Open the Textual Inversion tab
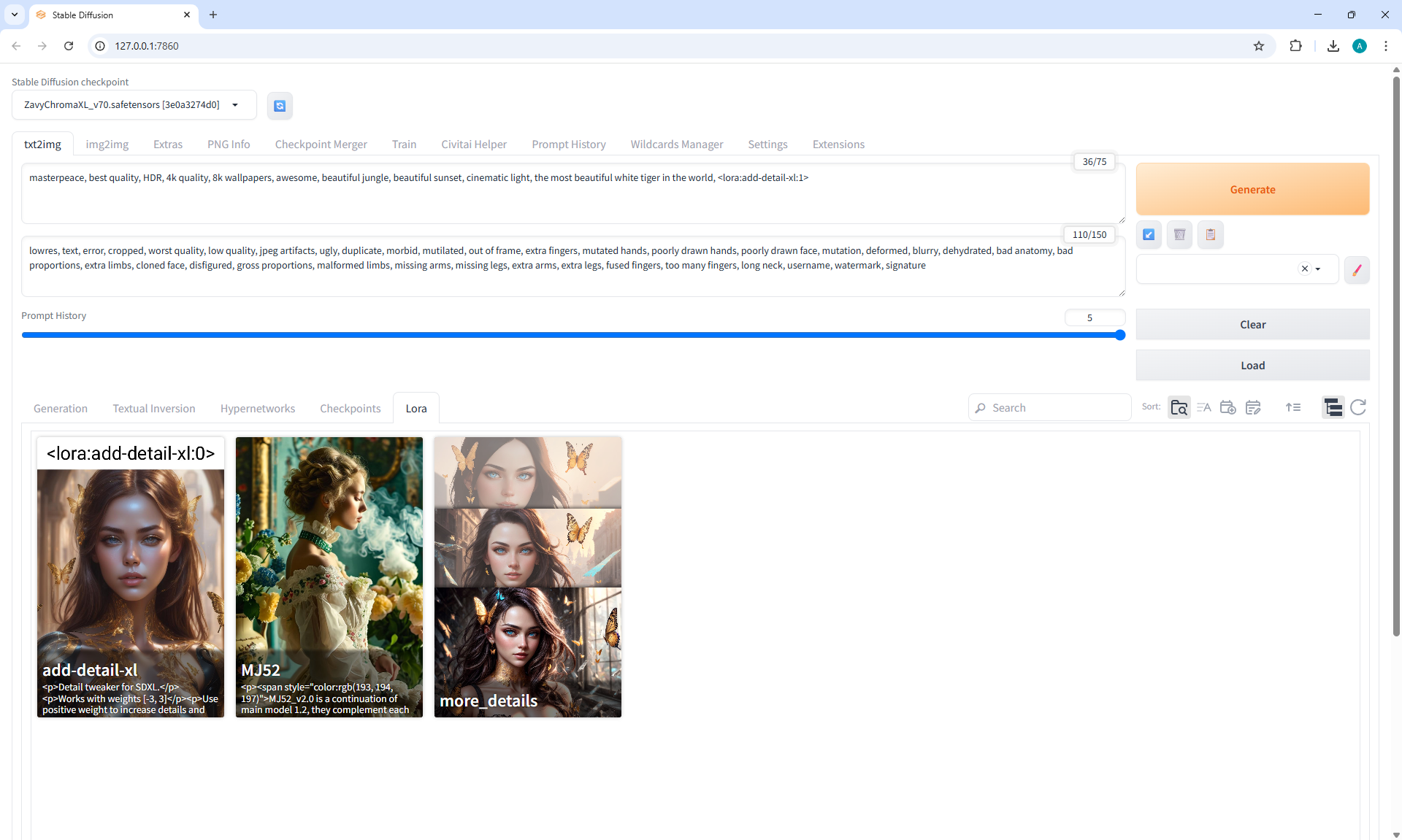 tap(153, 409)
